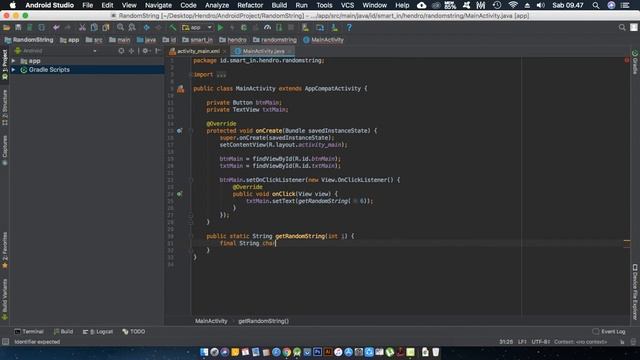The width and height of the screenshot is (640, 360).
Task: Click the Open folder toolbar icon
Action: click(7, 27)
